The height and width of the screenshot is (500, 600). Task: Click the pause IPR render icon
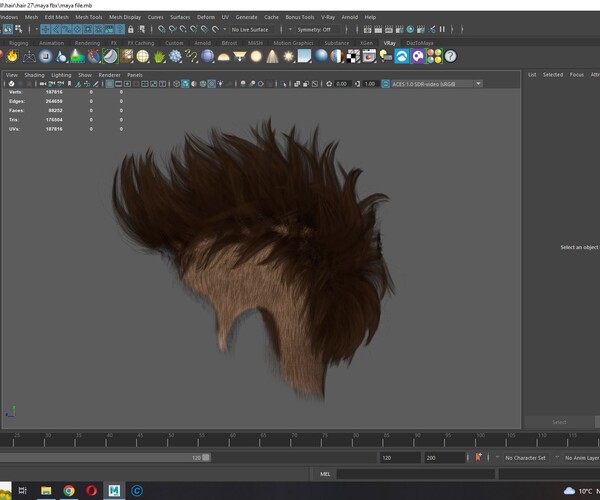click(x=442, y=29)
